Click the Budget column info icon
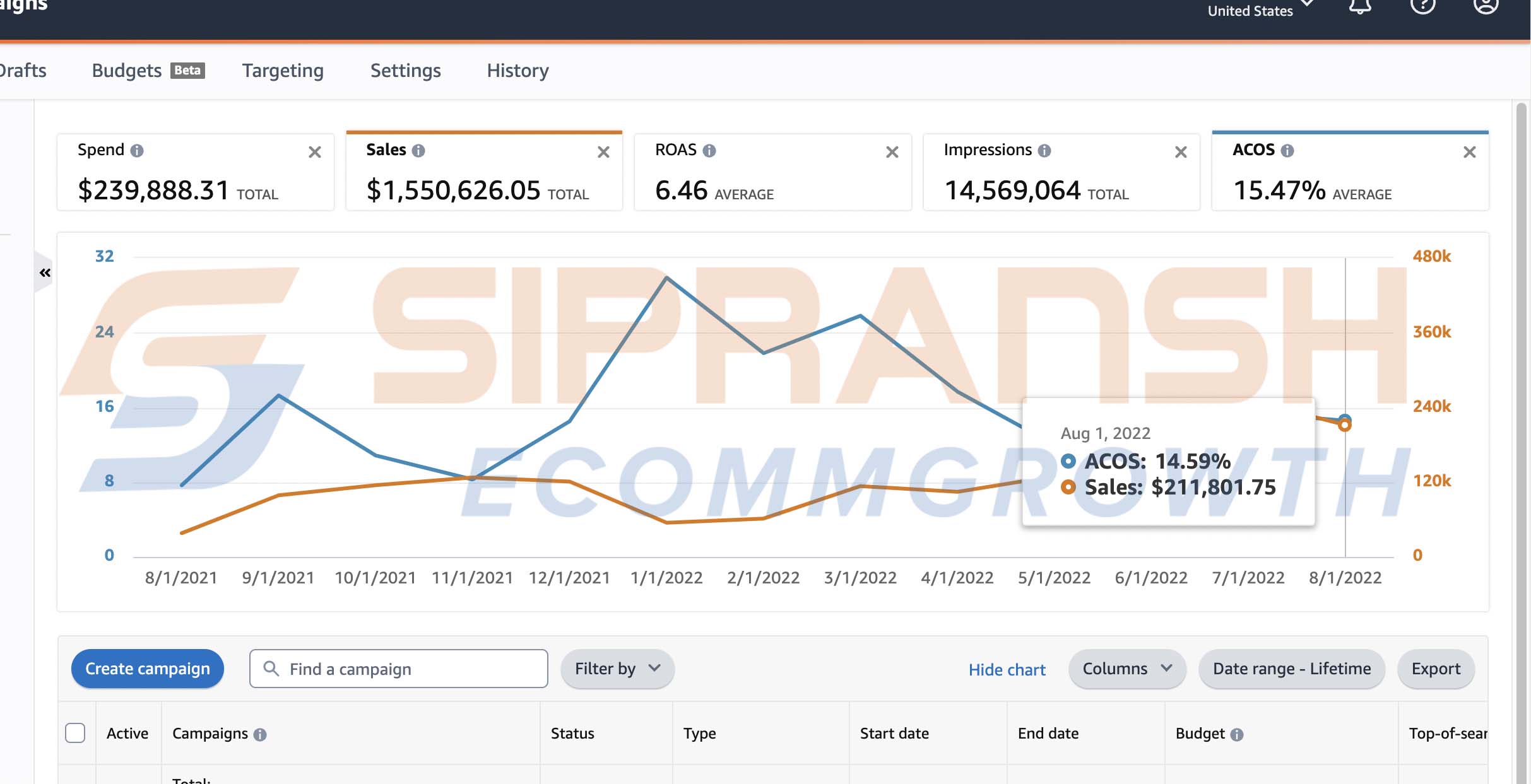Viewport: 1531px width, 784px height. tap(1237, 734)
